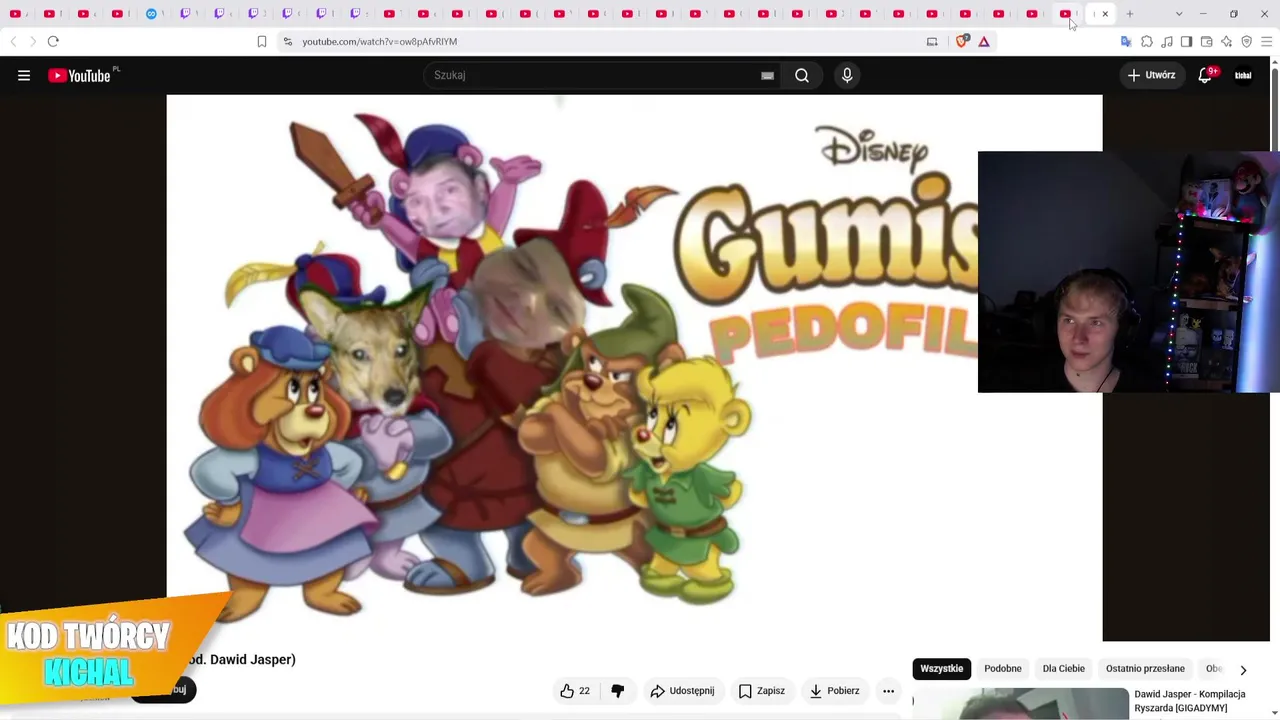Open more actions ellipsis menu
1280x720 pixels.
tap(888, 691)
